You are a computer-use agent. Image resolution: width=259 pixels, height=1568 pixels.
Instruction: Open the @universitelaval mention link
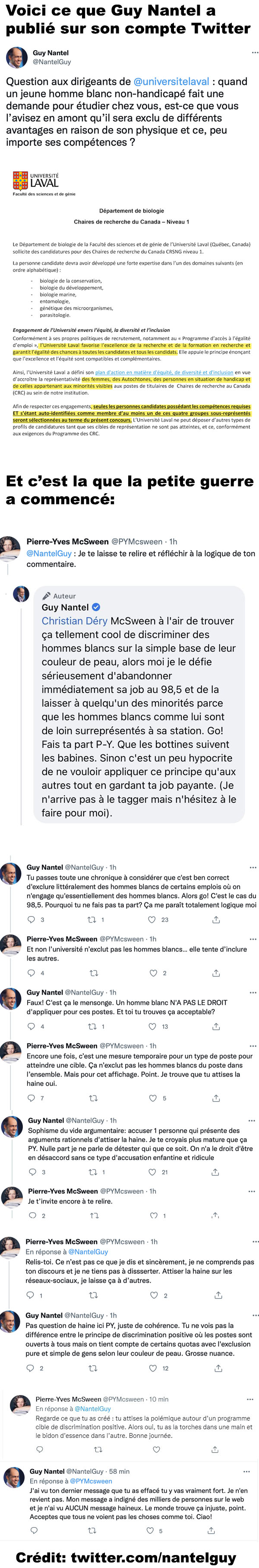[x=171, y=82]
